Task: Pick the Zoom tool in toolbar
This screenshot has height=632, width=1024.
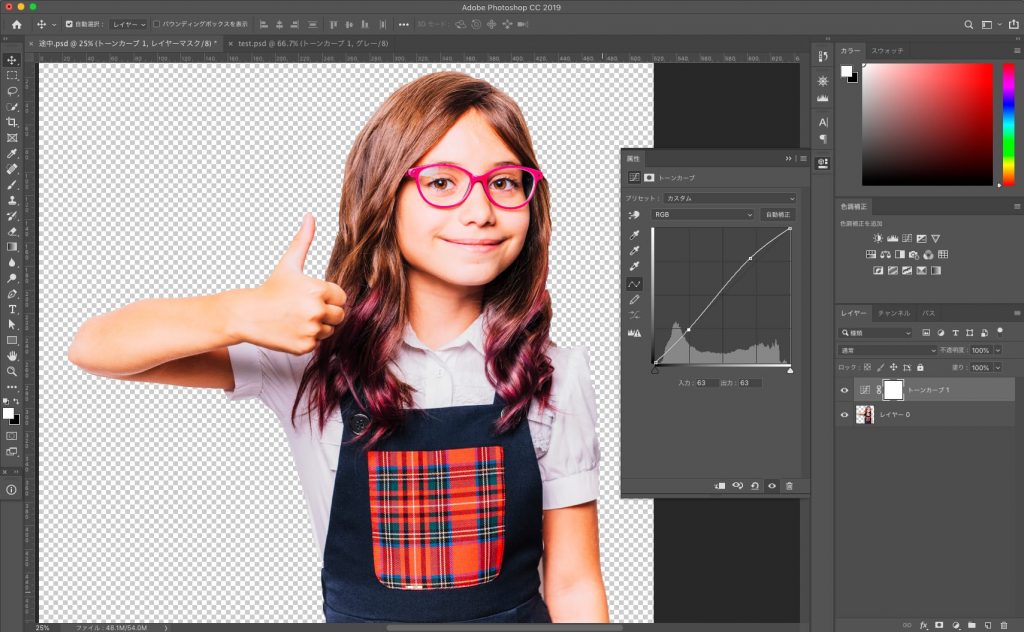Action: 12,371
